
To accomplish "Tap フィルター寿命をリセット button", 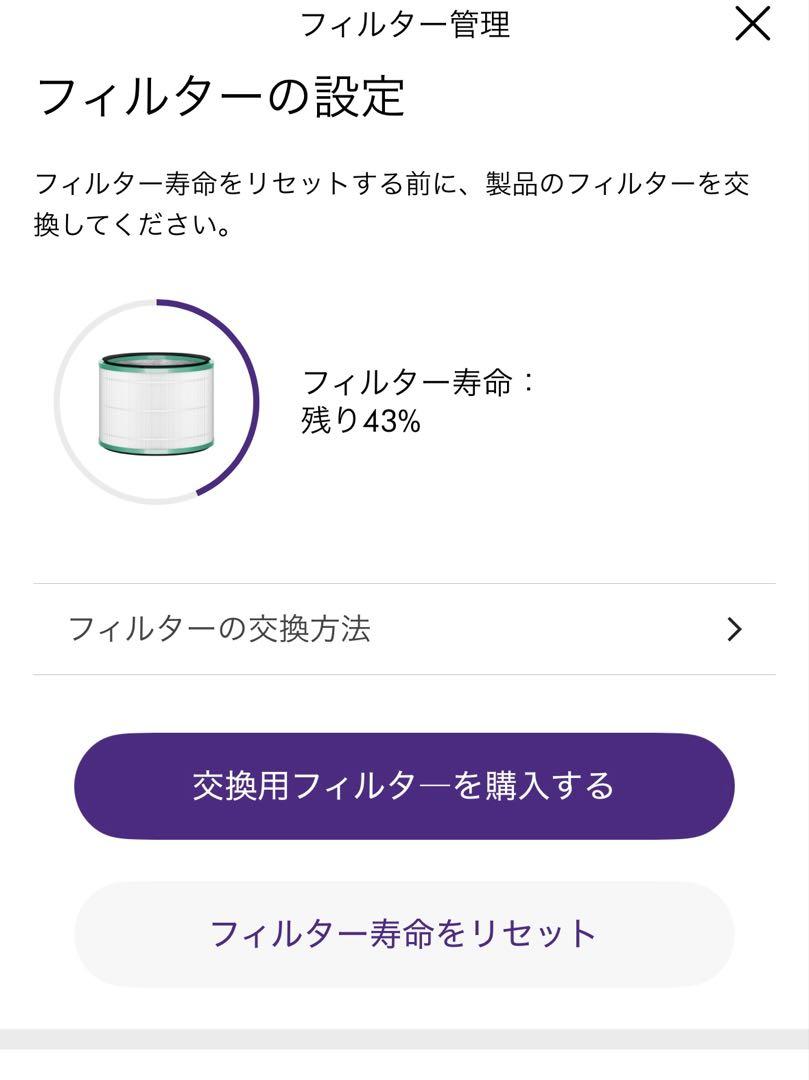I will pyautogui.click(x=404, y=934).
